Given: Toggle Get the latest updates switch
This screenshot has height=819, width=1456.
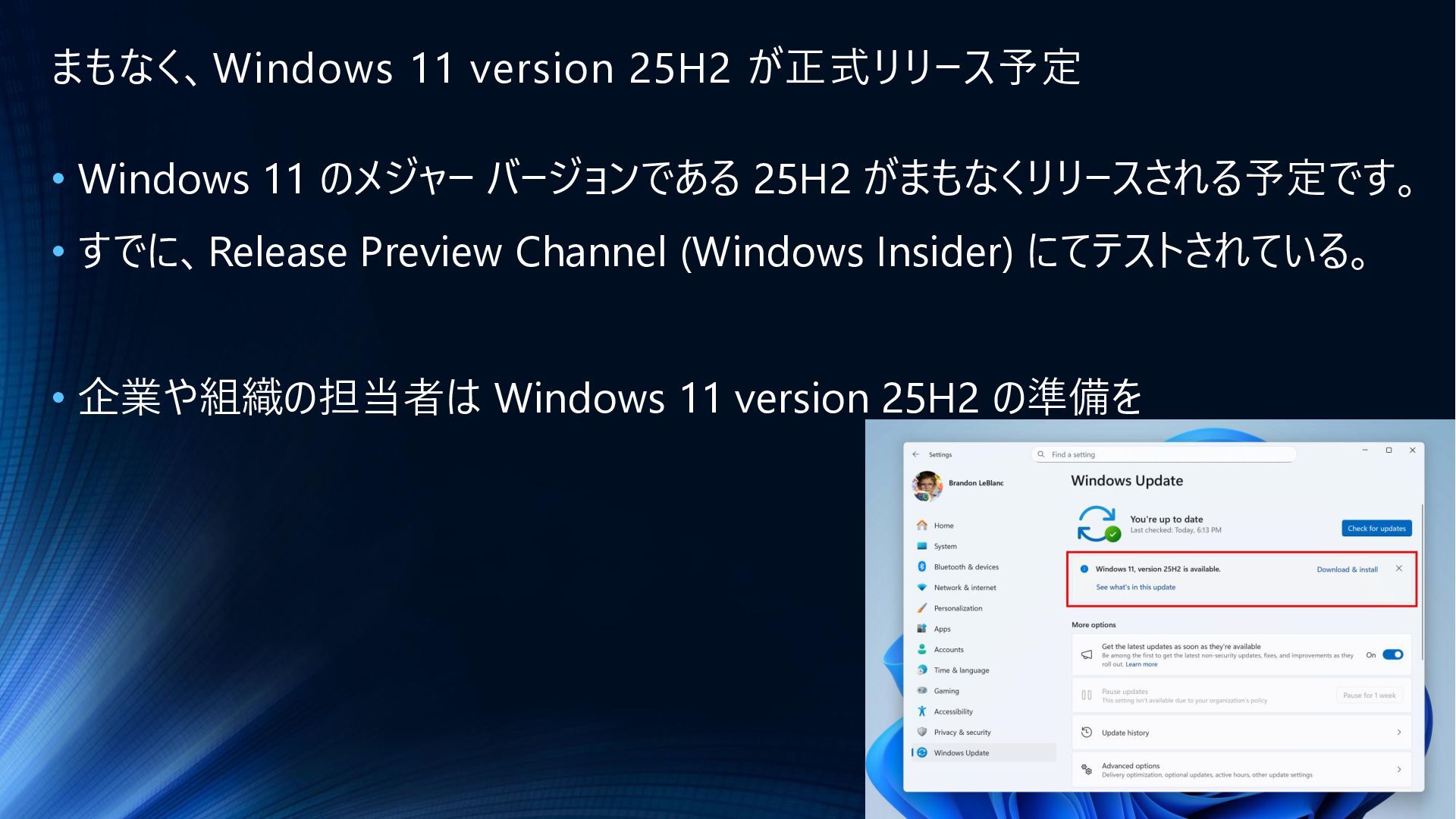Looking at the screenshot, I should [1393, 655].
